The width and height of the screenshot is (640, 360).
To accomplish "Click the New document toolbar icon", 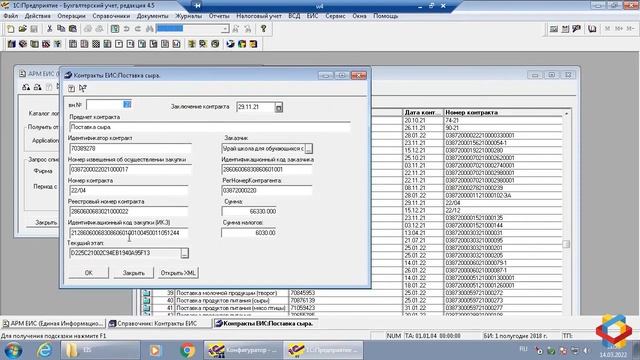I will (x=11, y=29).
